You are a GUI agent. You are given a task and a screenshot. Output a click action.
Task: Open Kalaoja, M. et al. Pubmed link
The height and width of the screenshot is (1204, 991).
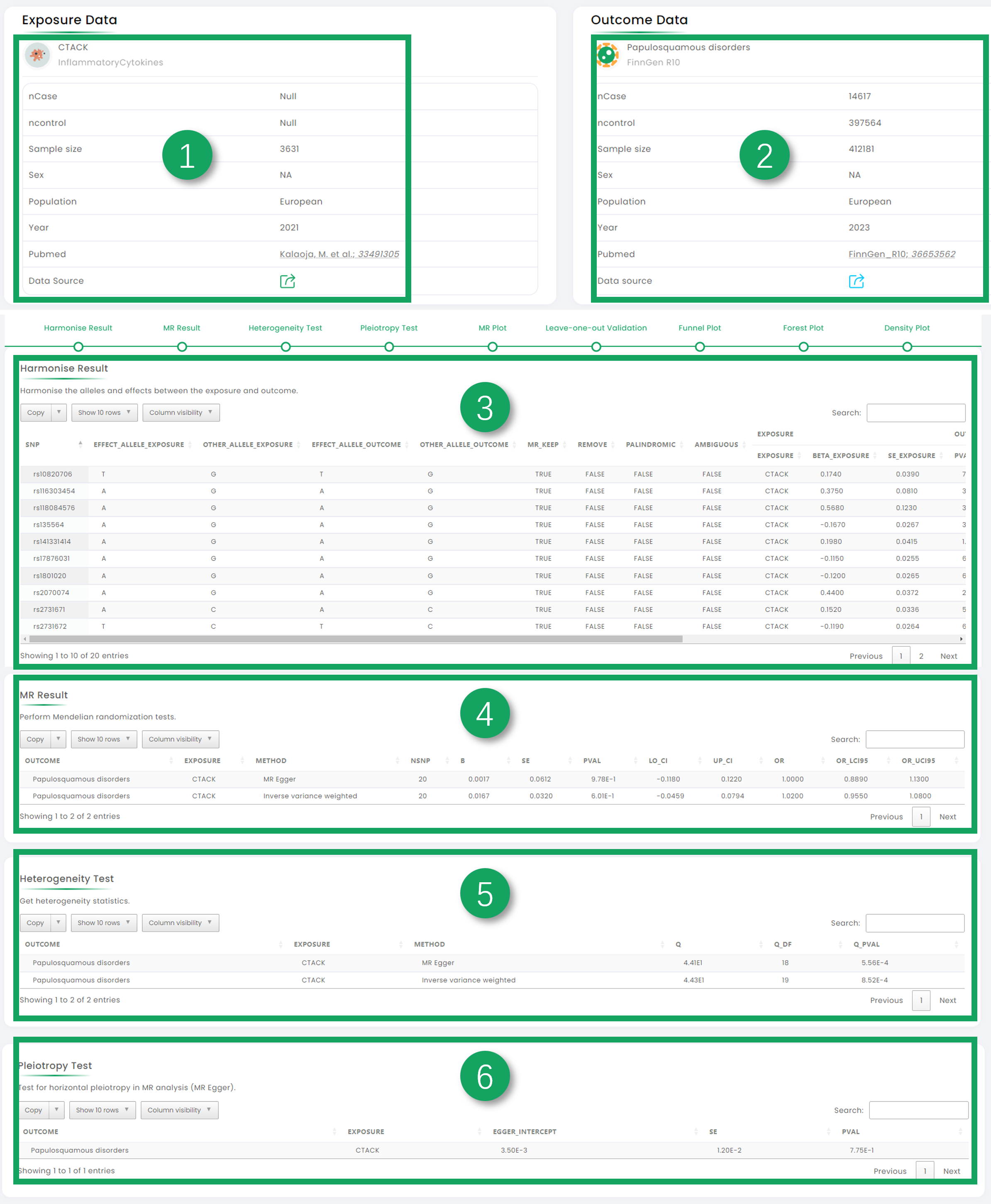[x=339, y=254]
